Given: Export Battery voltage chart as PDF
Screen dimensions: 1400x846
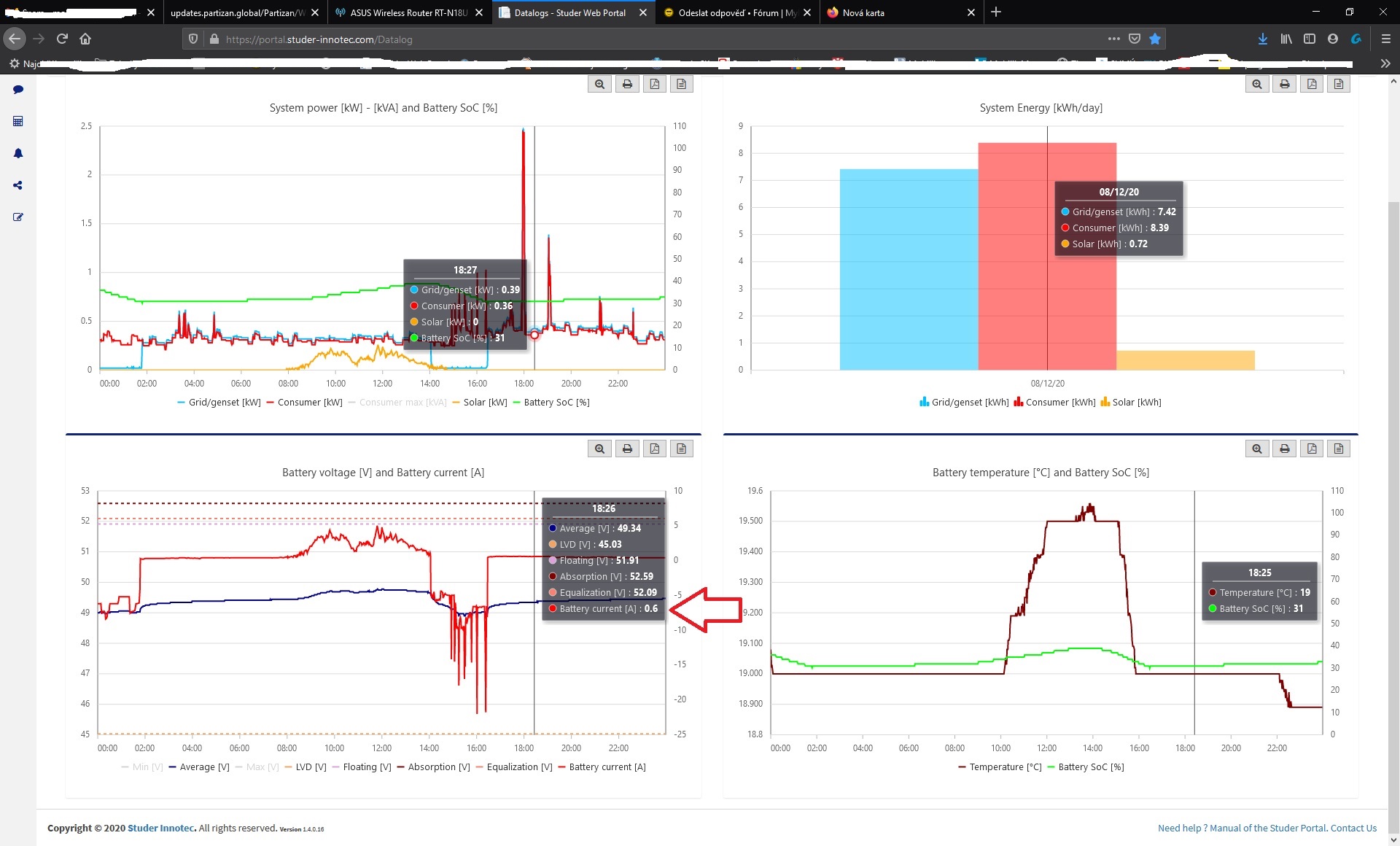Looking at the screenshot, I should (654, 449).
